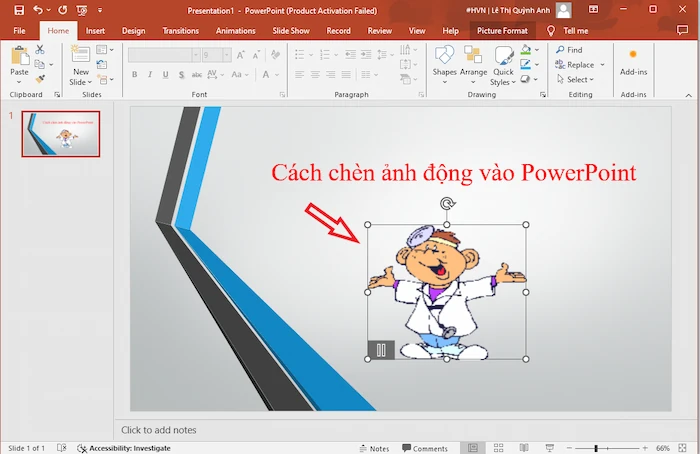Image resolution: width=700 pixels, height=454 pixels.
Task: Click the Font Color A button
Action: (x=266, y=75)
